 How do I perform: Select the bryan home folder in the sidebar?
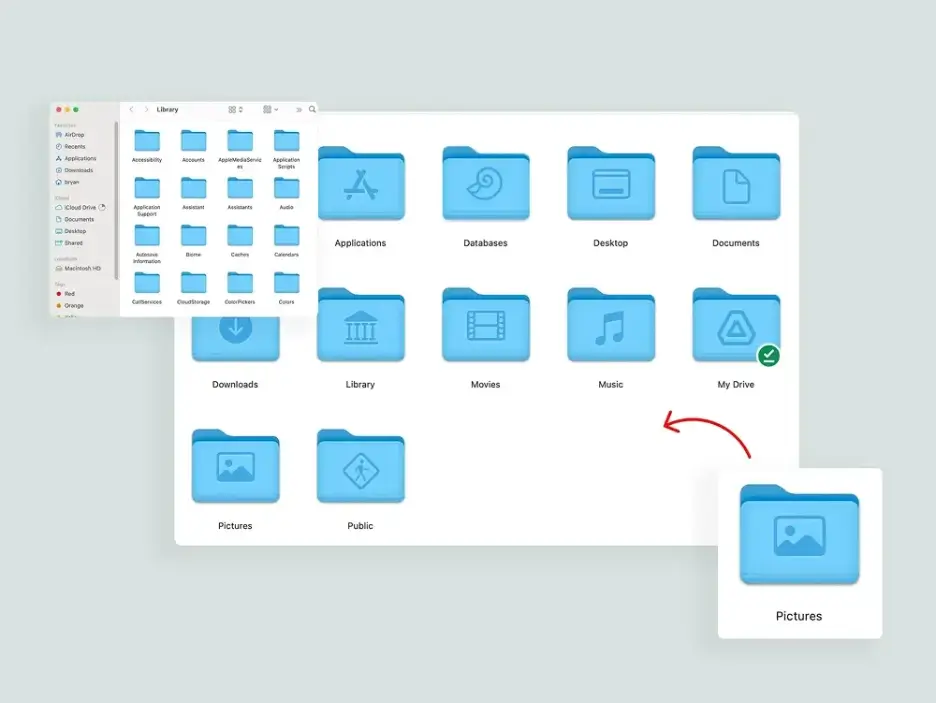coord(67,183)
